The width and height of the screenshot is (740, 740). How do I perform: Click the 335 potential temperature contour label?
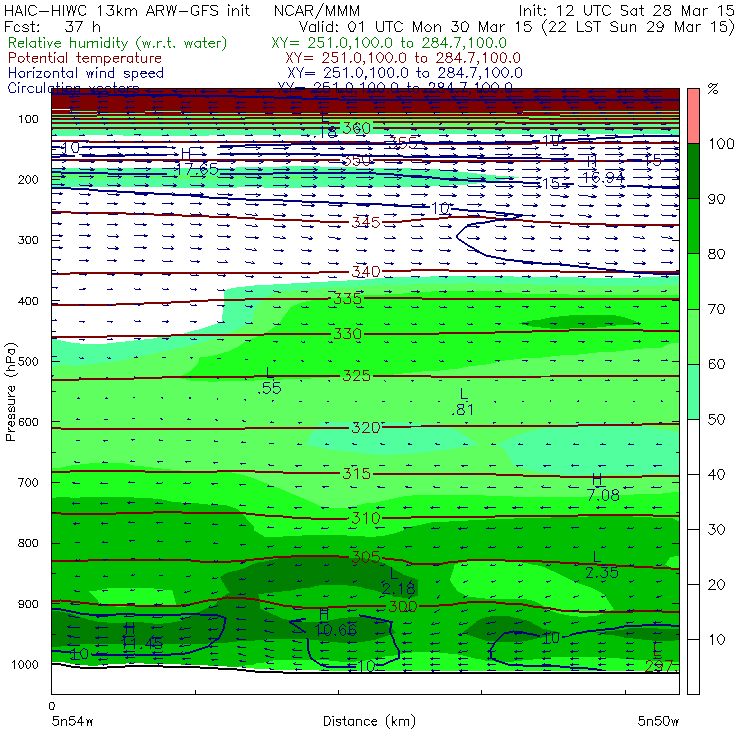(347, 299)
